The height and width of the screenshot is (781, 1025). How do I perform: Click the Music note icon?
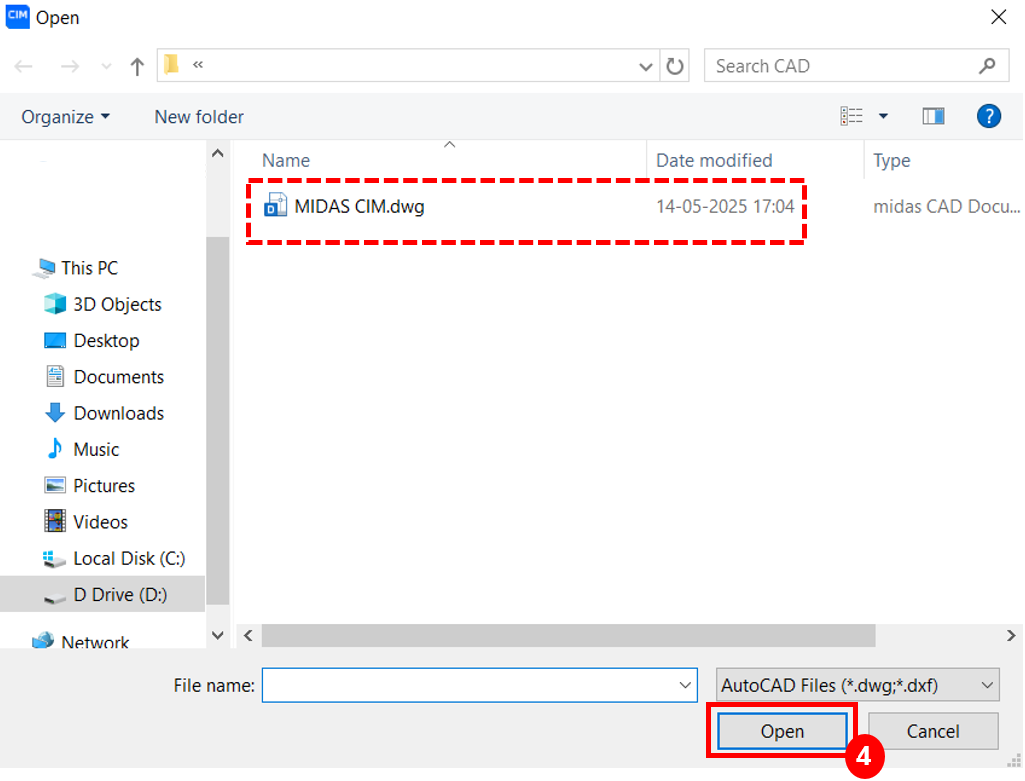(x=55, y=449)
